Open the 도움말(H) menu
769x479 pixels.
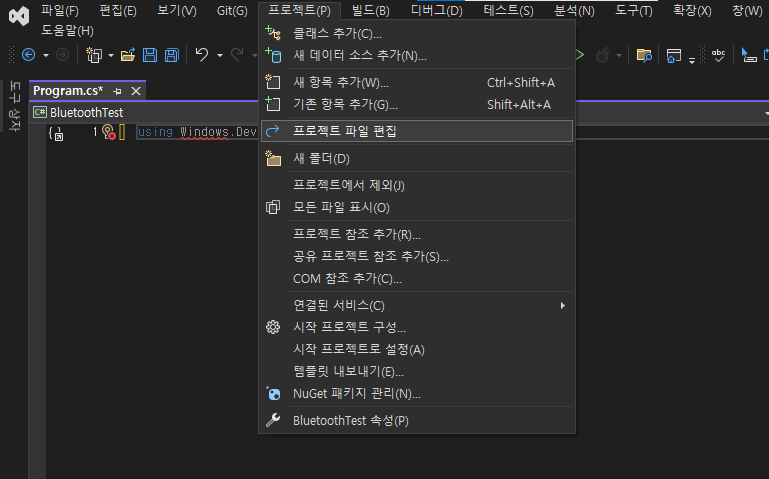click(67, 31)
